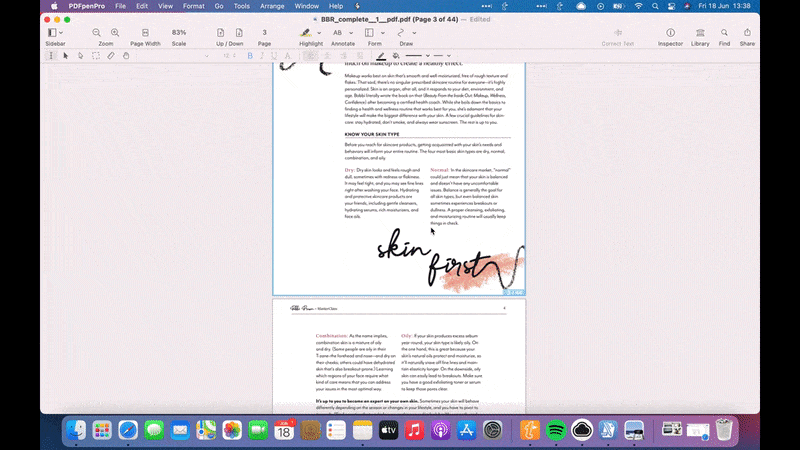800x450 pixels.
Task: Select the Annotate AB text tool
Action: point(337,33)
